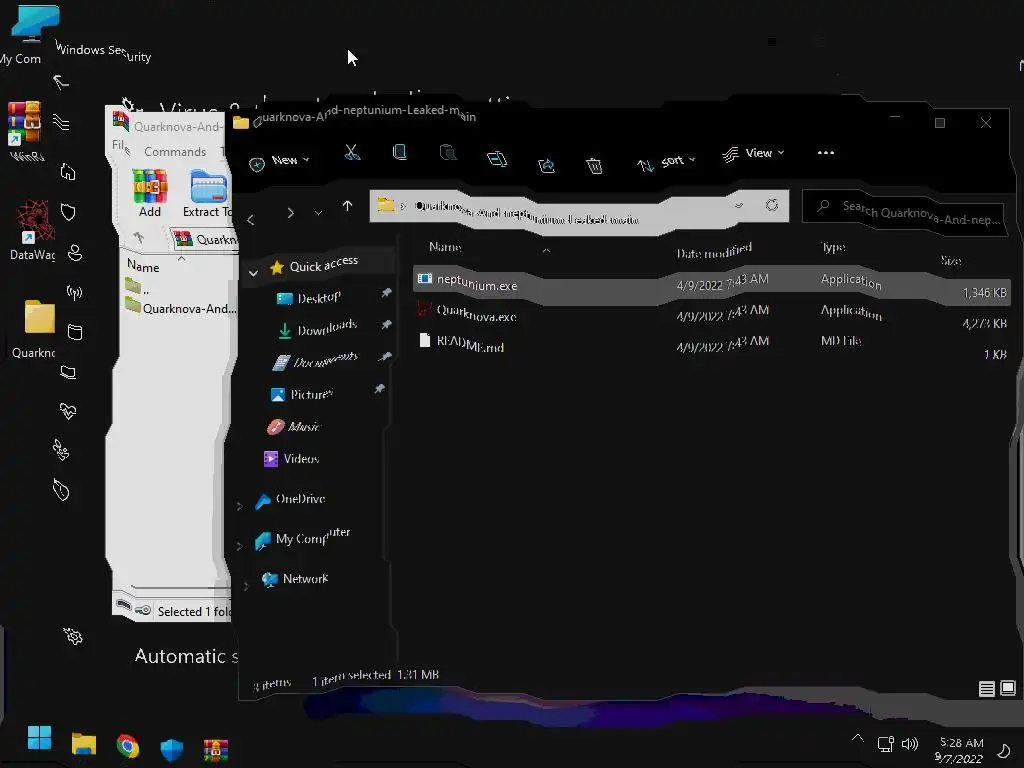Image resolution: width=1024 pixels, height=768 pixels.
Task: Sort by Type column header
Action: (833, 247)
